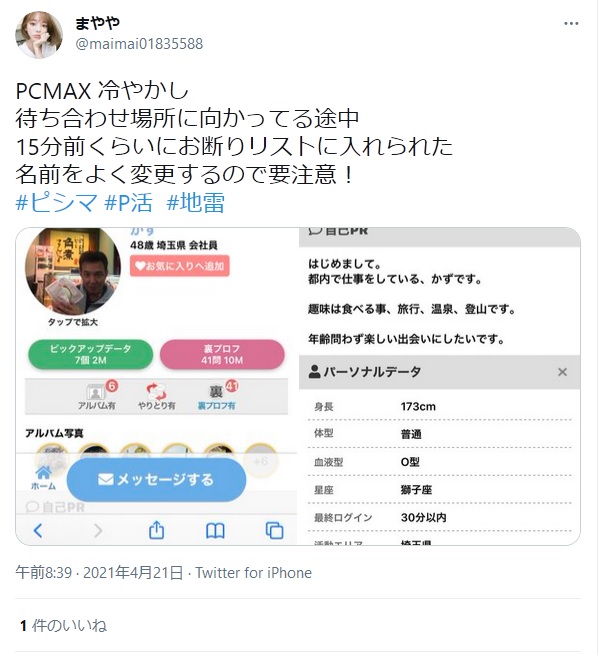Select the 裏プロフ有 tab icon
Viewport: 612px width, 655px height.
pos(216,396)
